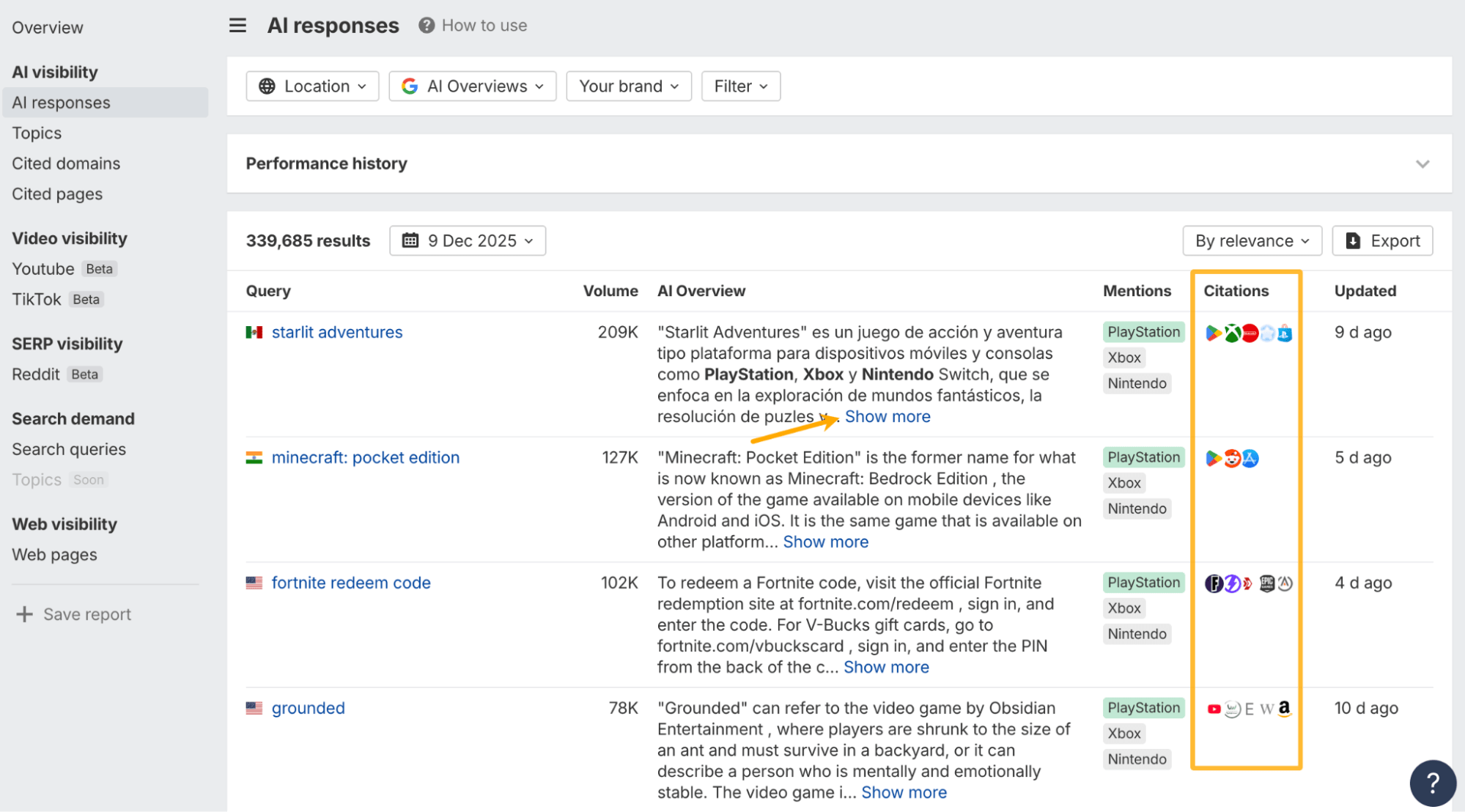Click the Amazon citation icon for grounded
The image size is (1465, 812).
1284,708
